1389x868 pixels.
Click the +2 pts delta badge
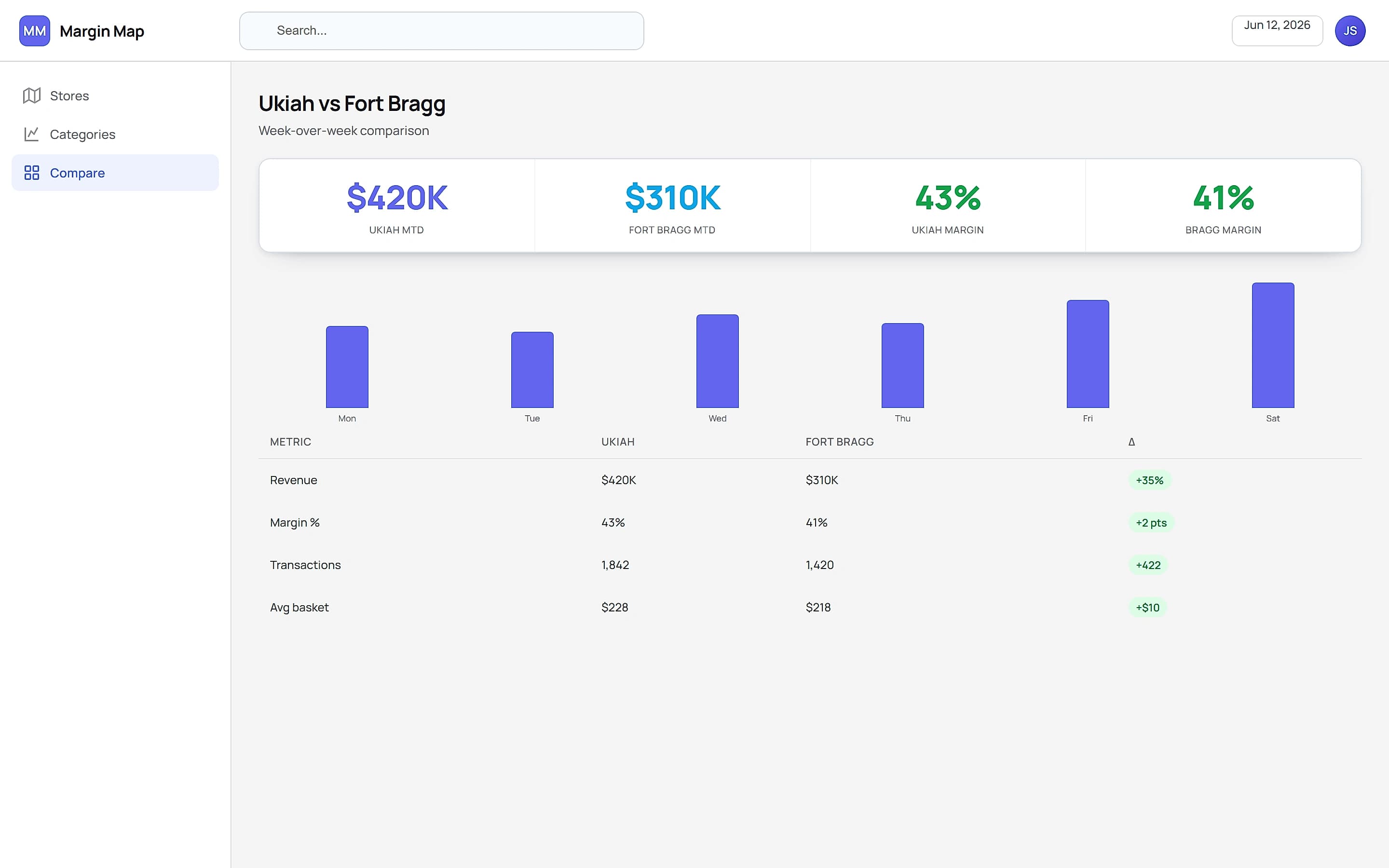tap(1151, 522)
